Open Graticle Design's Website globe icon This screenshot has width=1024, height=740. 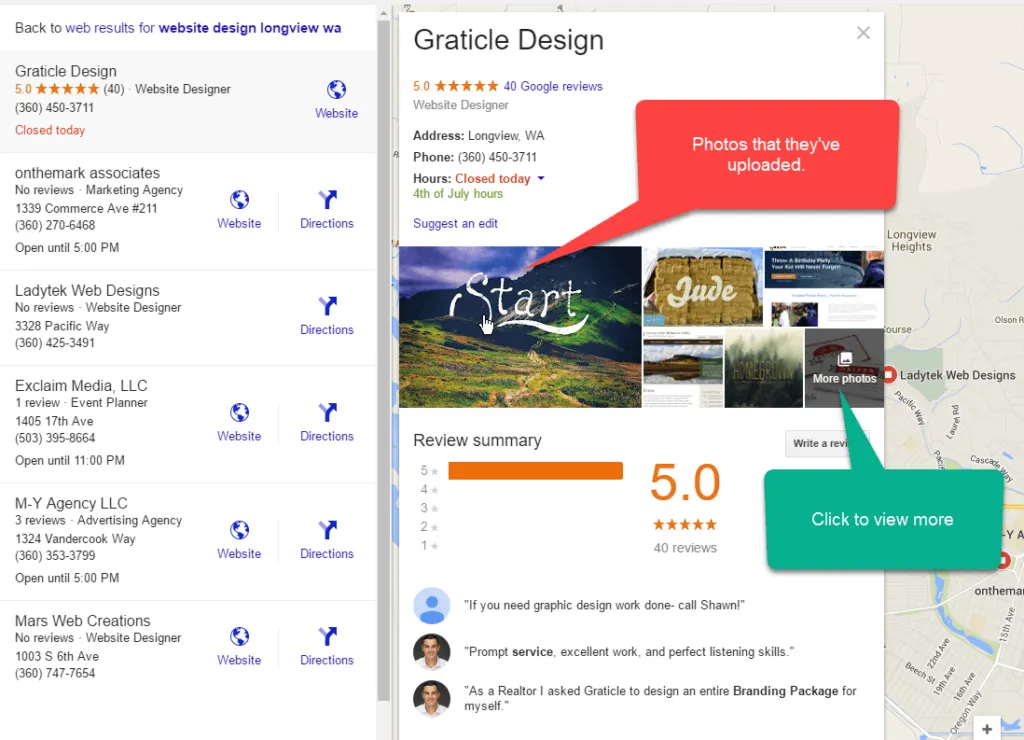(336, 89)
